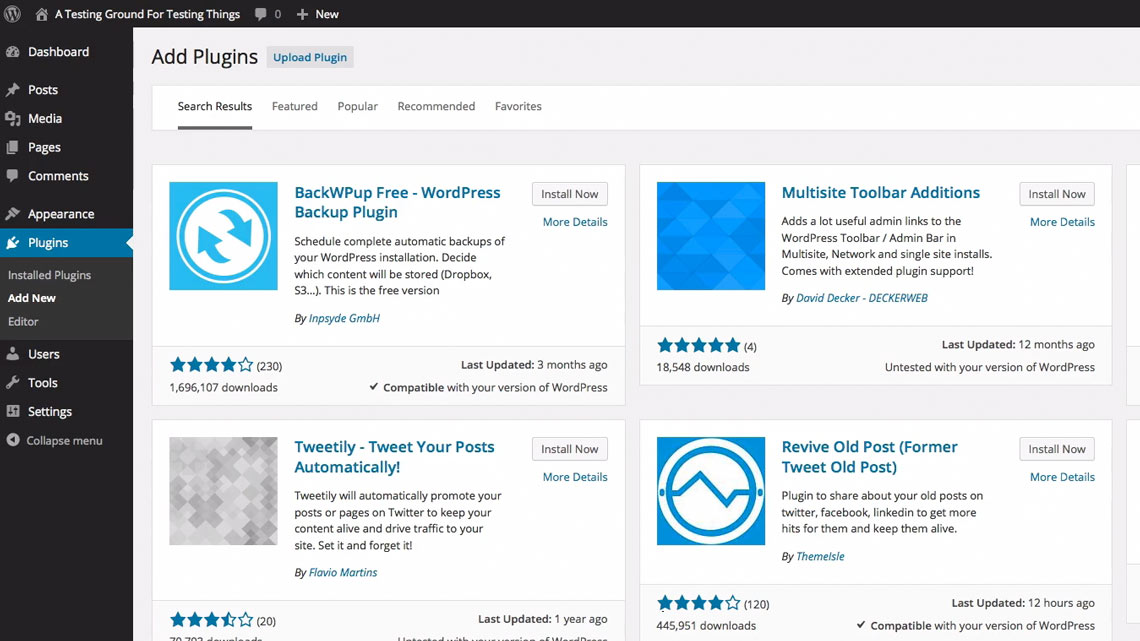The width and height of the screenshot is (1140, 641).
Task: Switch to the Featured tab
Action: tap(294, 106)
